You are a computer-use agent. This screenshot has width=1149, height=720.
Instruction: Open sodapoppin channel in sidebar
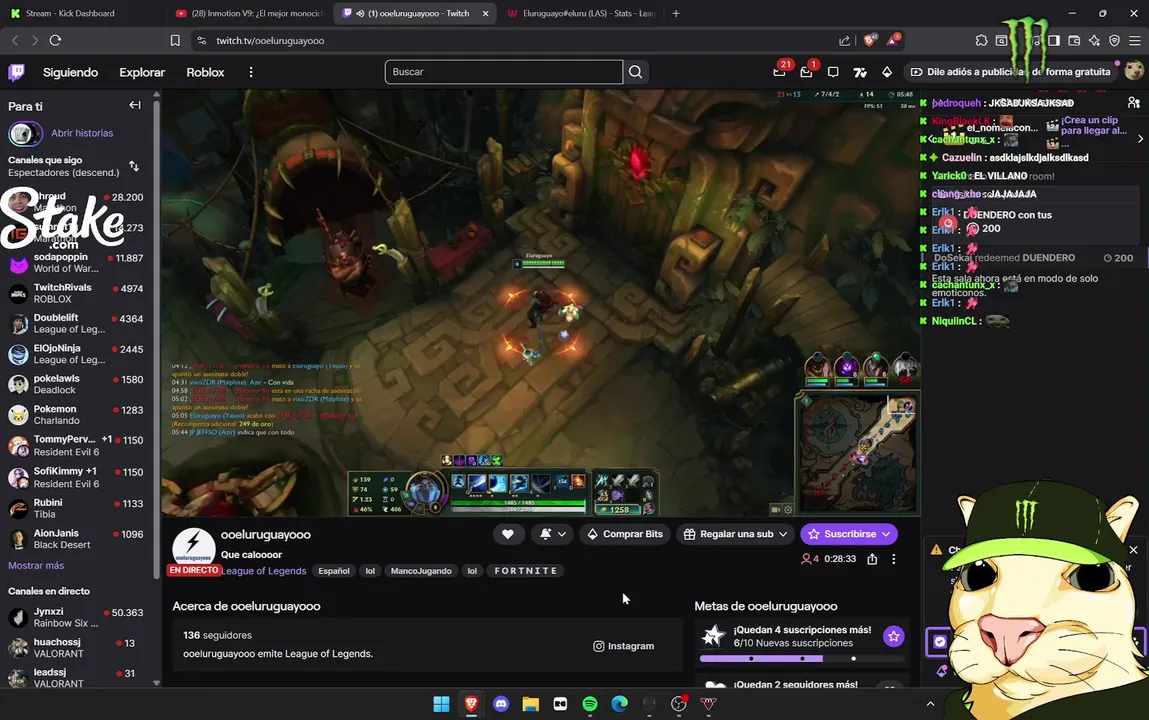click(x=77, y=262)
